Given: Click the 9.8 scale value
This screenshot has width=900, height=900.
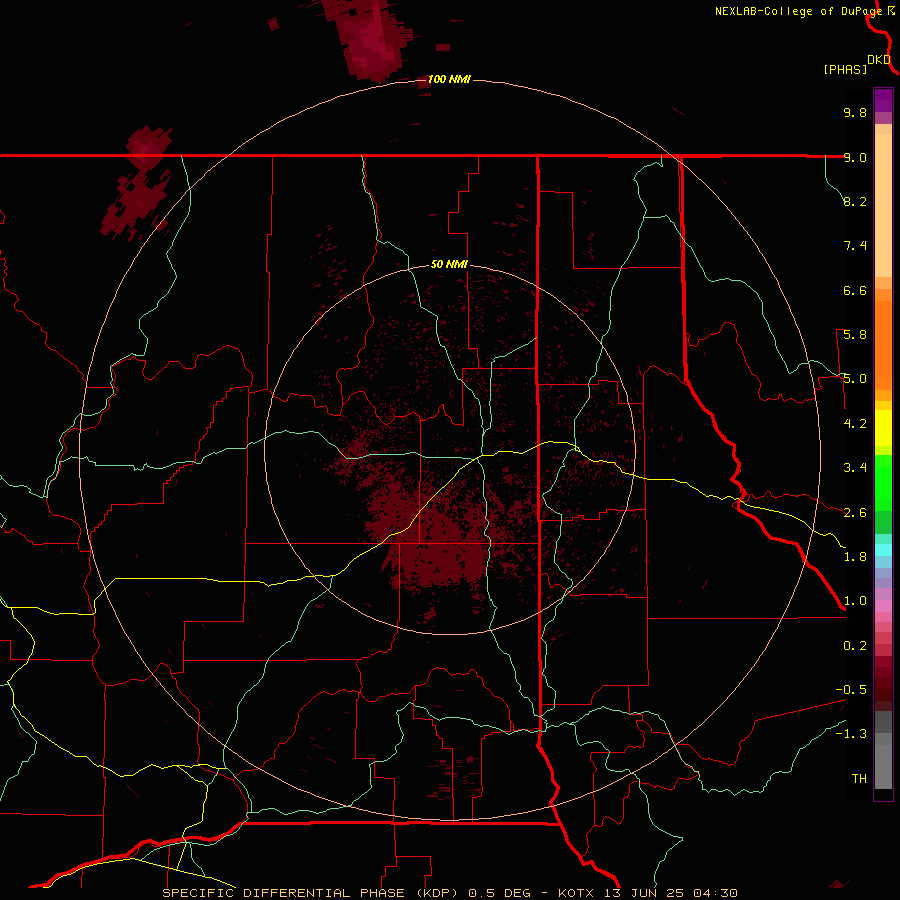Looking at the screenshot, I should tap(855, 112).
